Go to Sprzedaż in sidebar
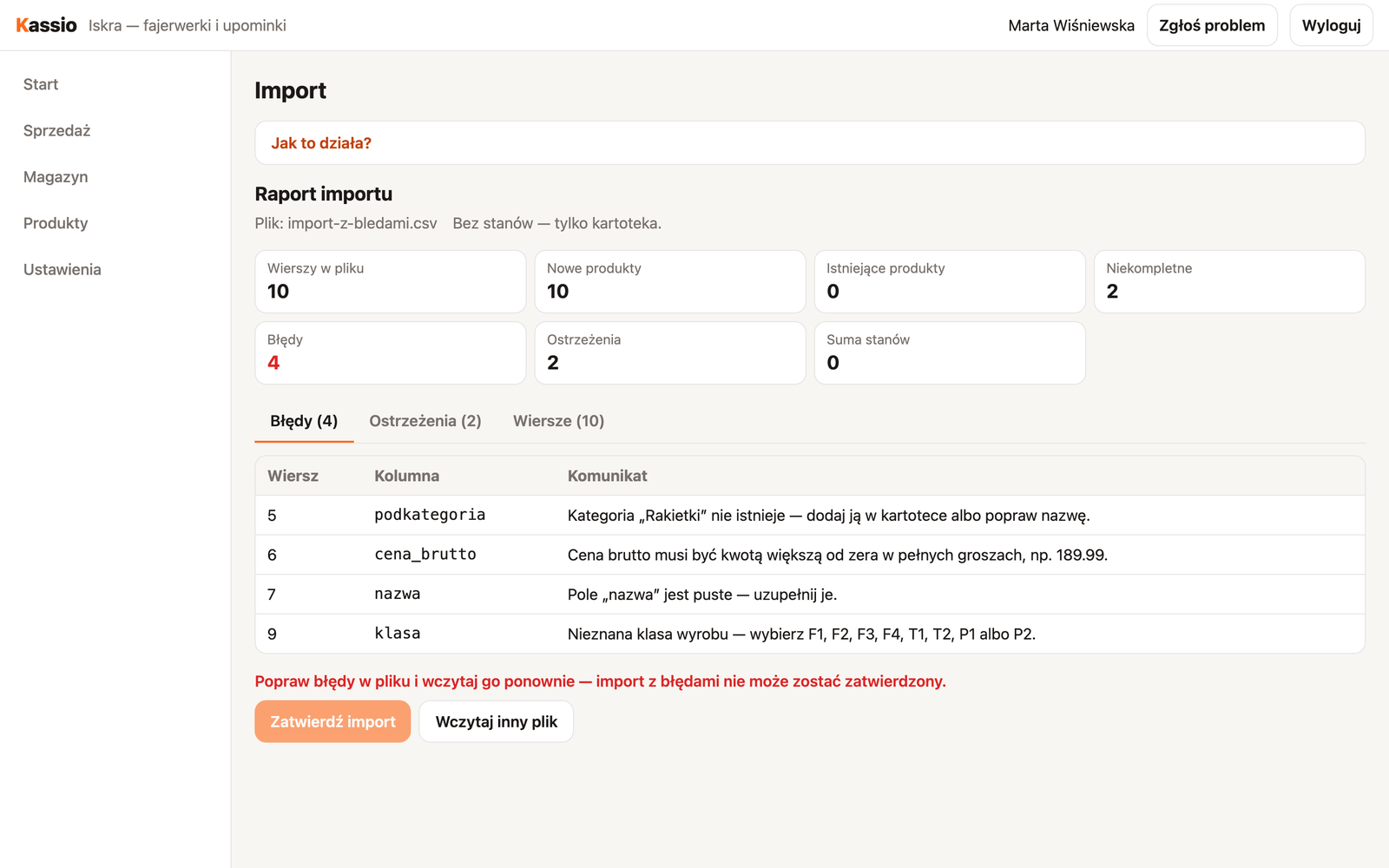The width and height of the screenshot is (1389, 868). click(56, 130)
